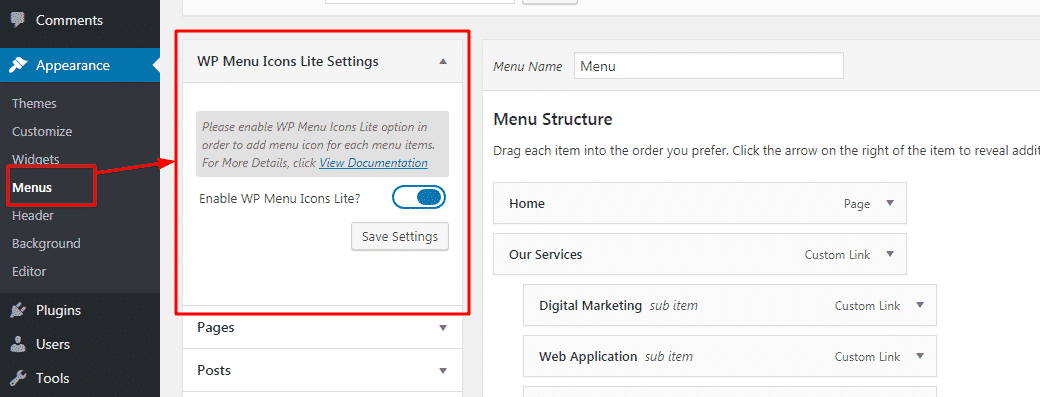
Task: Open the View Documentation link
Action: 373,162
